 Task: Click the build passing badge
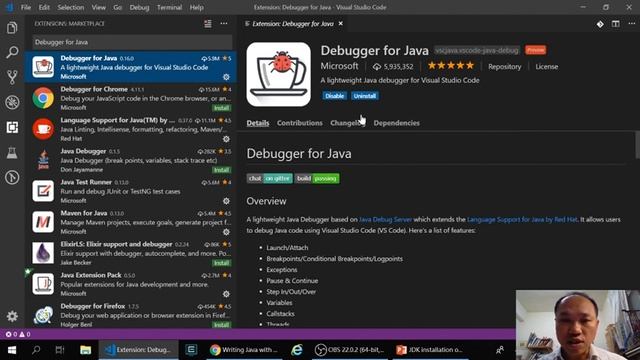tap(317, 178)
